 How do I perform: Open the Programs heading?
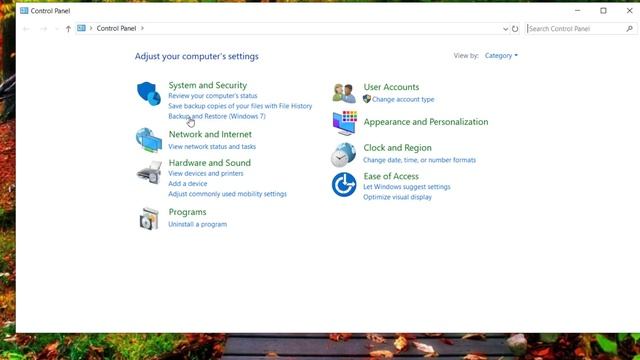click(x=187, y=212)
